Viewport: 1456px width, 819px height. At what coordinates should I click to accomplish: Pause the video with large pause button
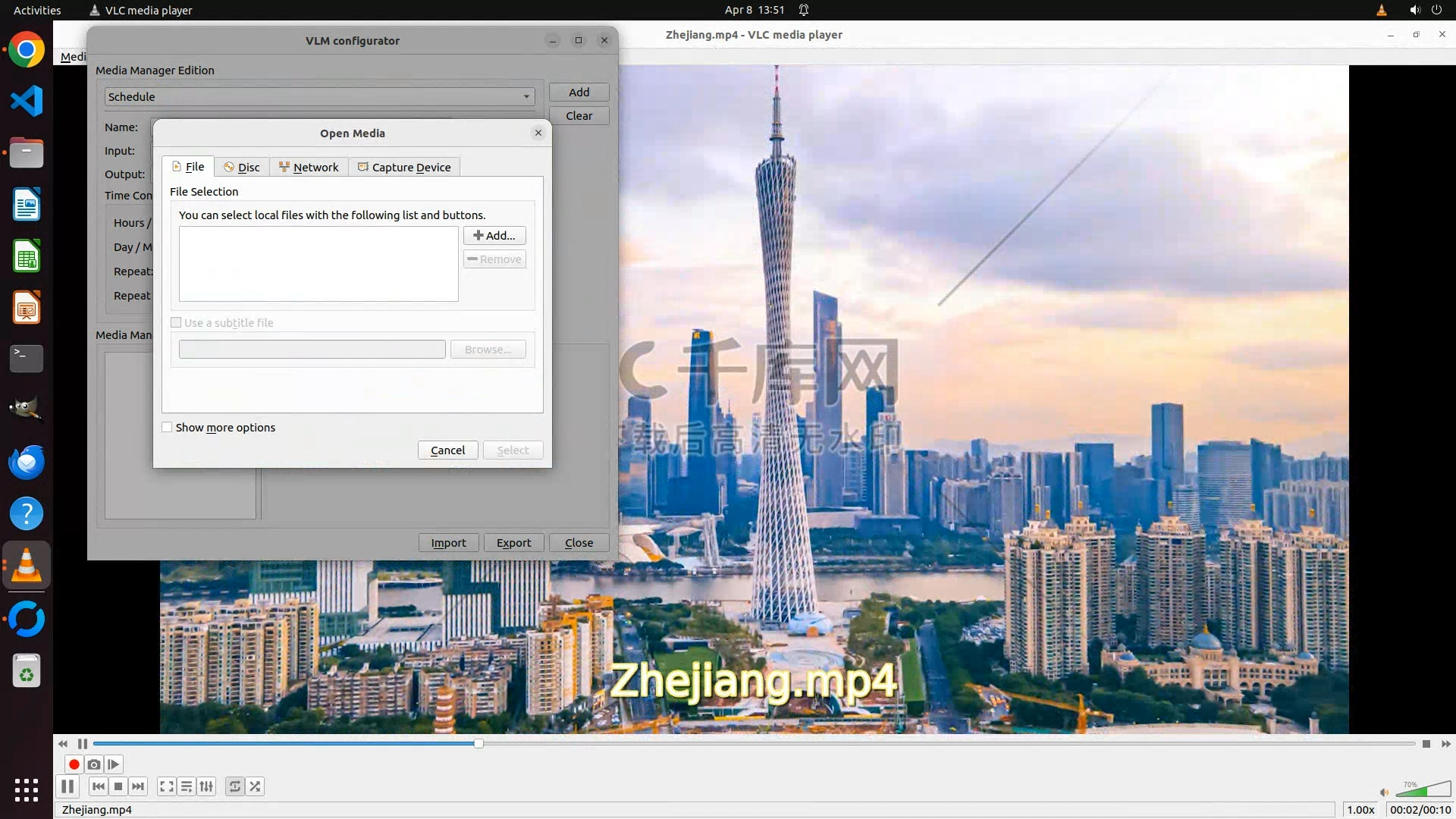(x=67, y=786)
